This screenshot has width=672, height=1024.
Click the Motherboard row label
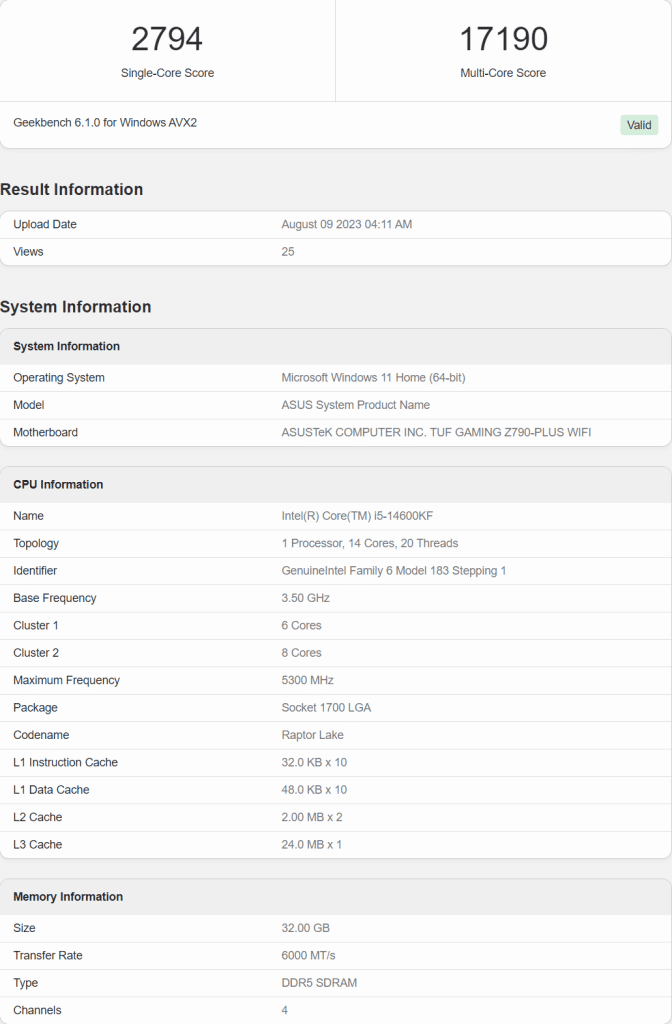tap(46, 433)
